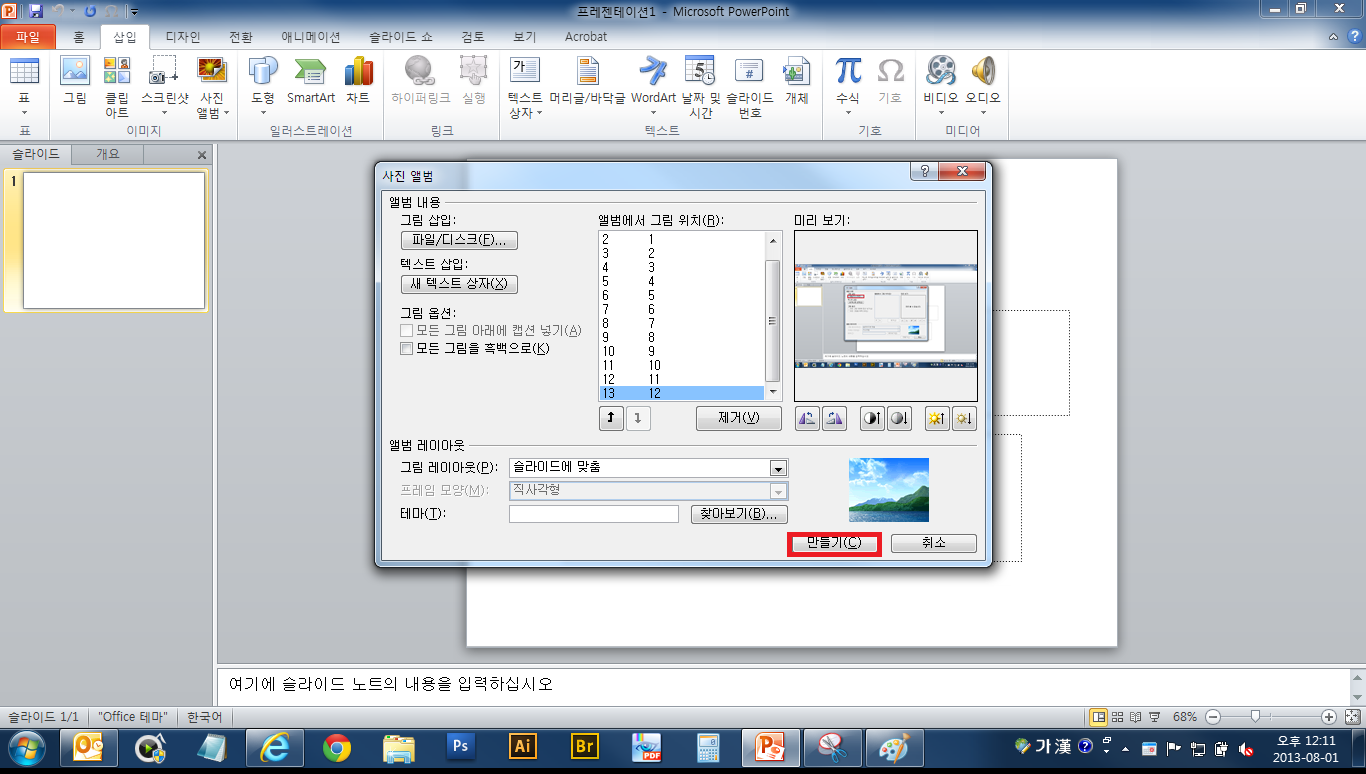The height and width of the screenshot is (774, 1366).
Task: Click the dialog help question mark icon
Action: click(924, 172)
